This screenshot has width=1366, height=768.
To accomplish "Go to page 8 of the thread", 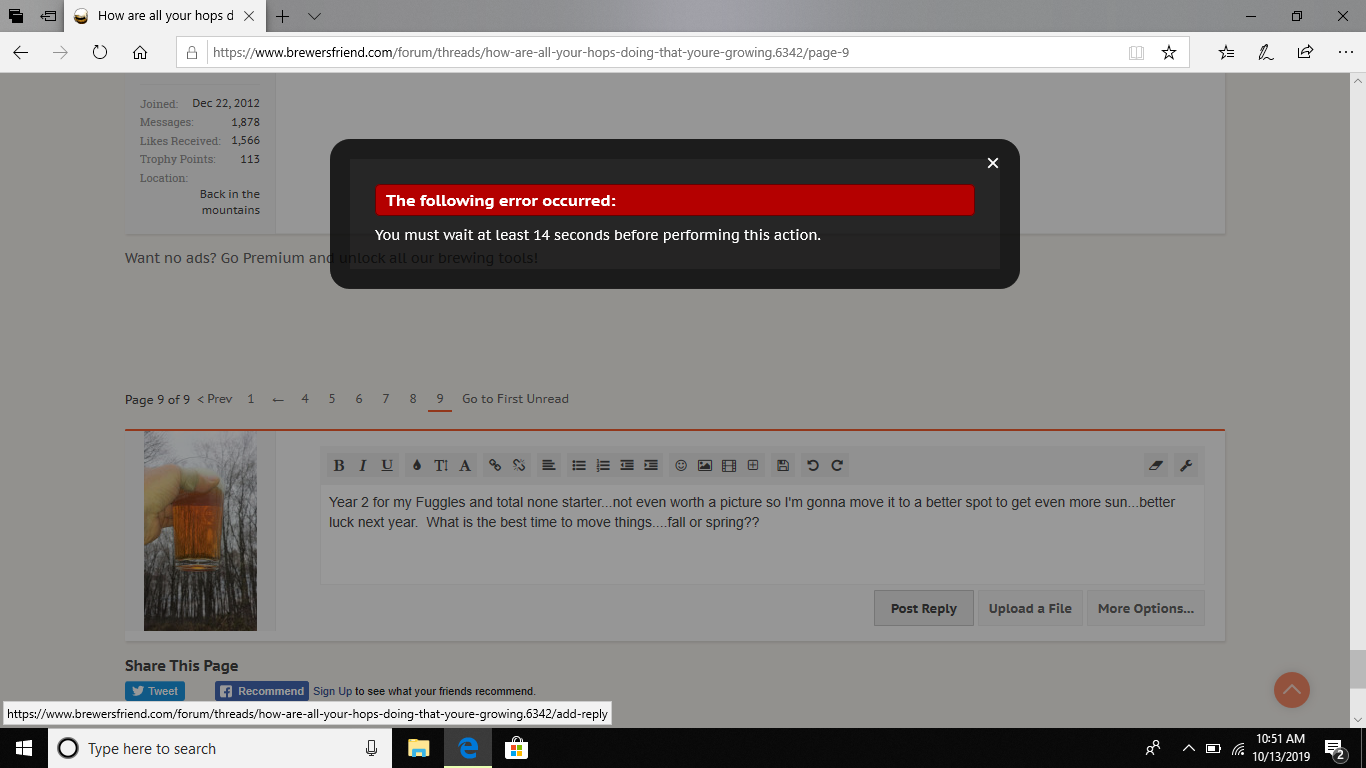I will [x=413, y=399].
